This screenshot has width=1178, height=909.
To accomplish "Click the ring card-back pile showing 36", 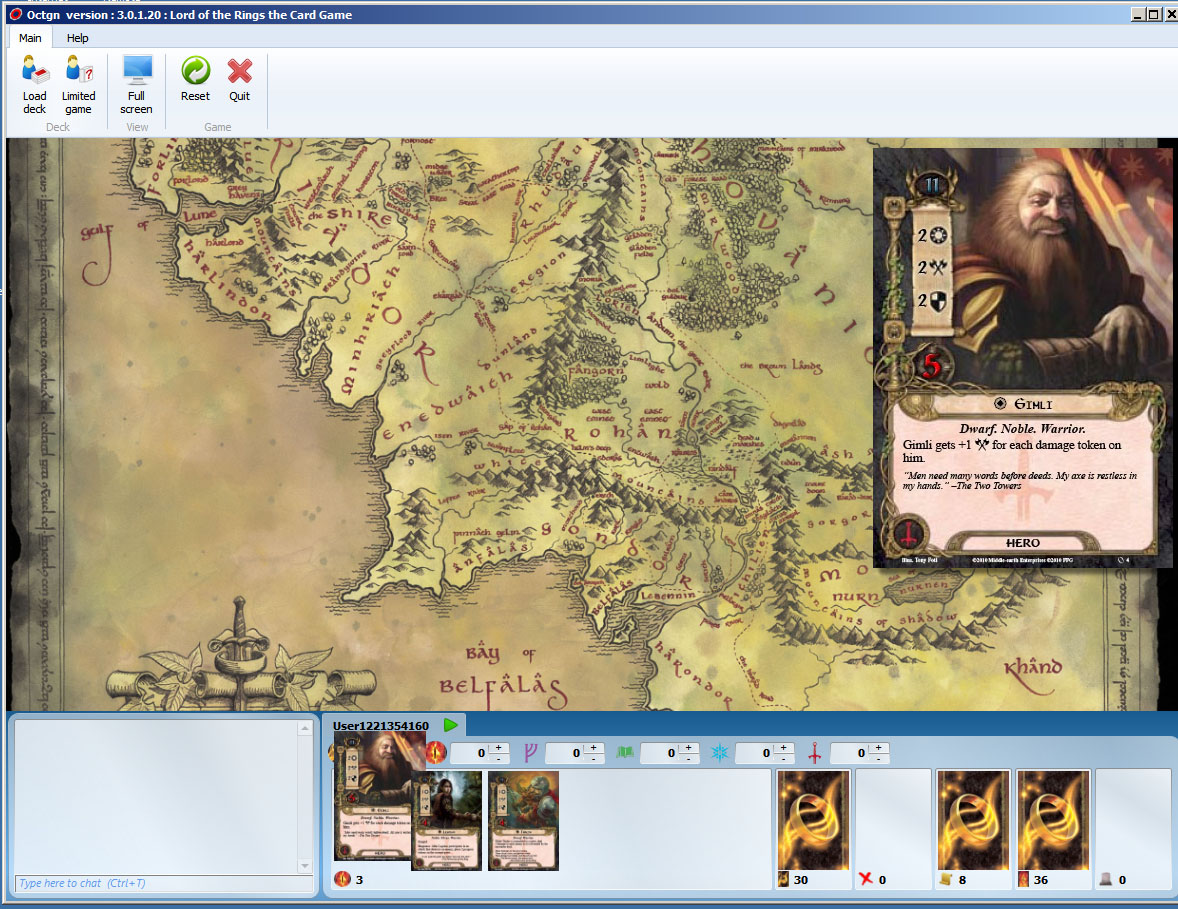I will [x=1053, y=820].
